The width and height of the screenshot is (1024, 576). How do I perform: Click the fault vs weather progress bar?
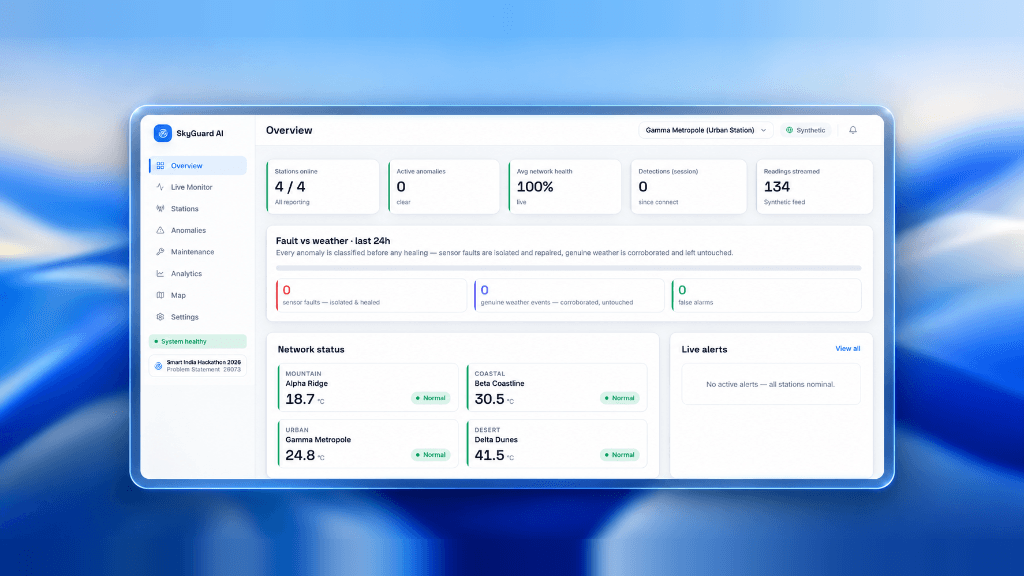(568, 268)
